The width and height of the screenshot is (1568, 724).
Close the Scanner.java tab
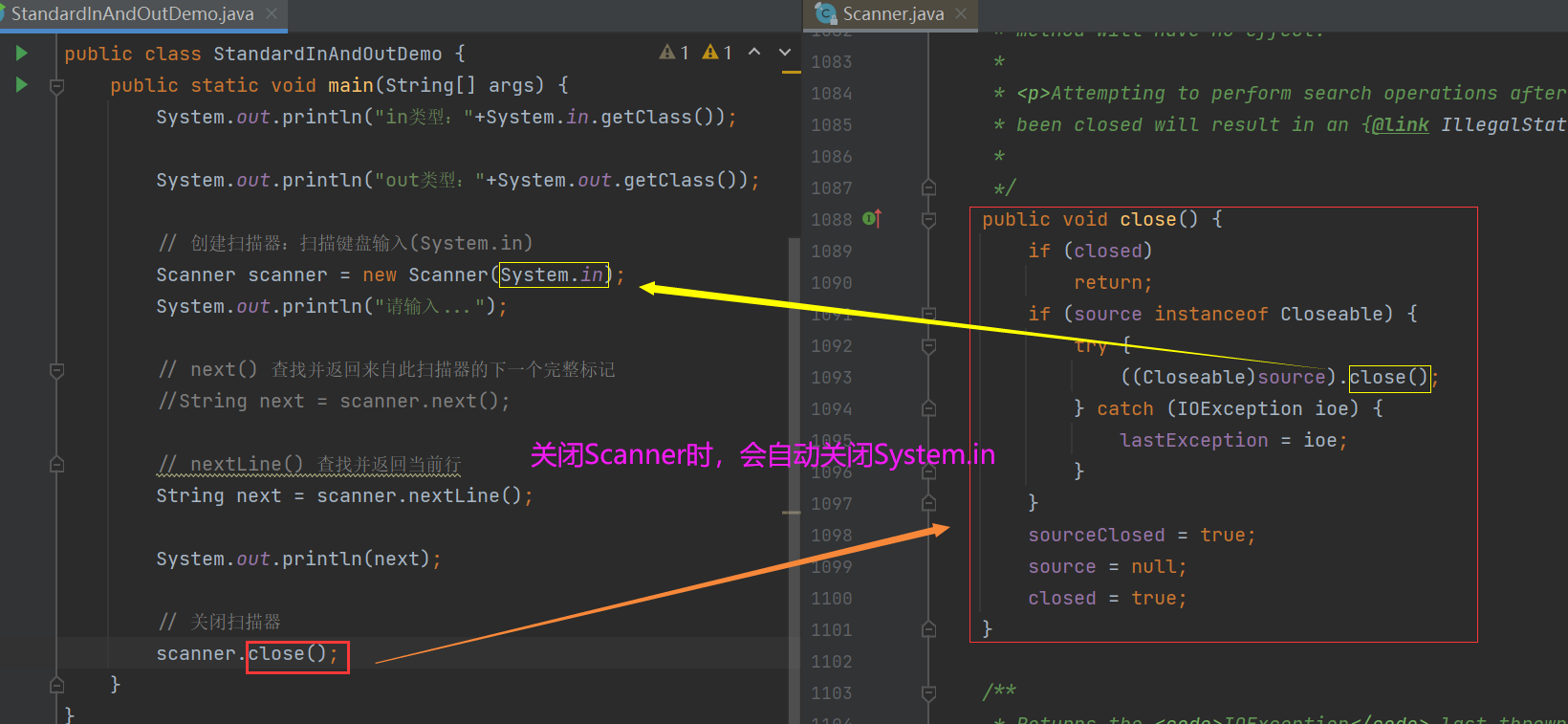click(x=961, y=13)
